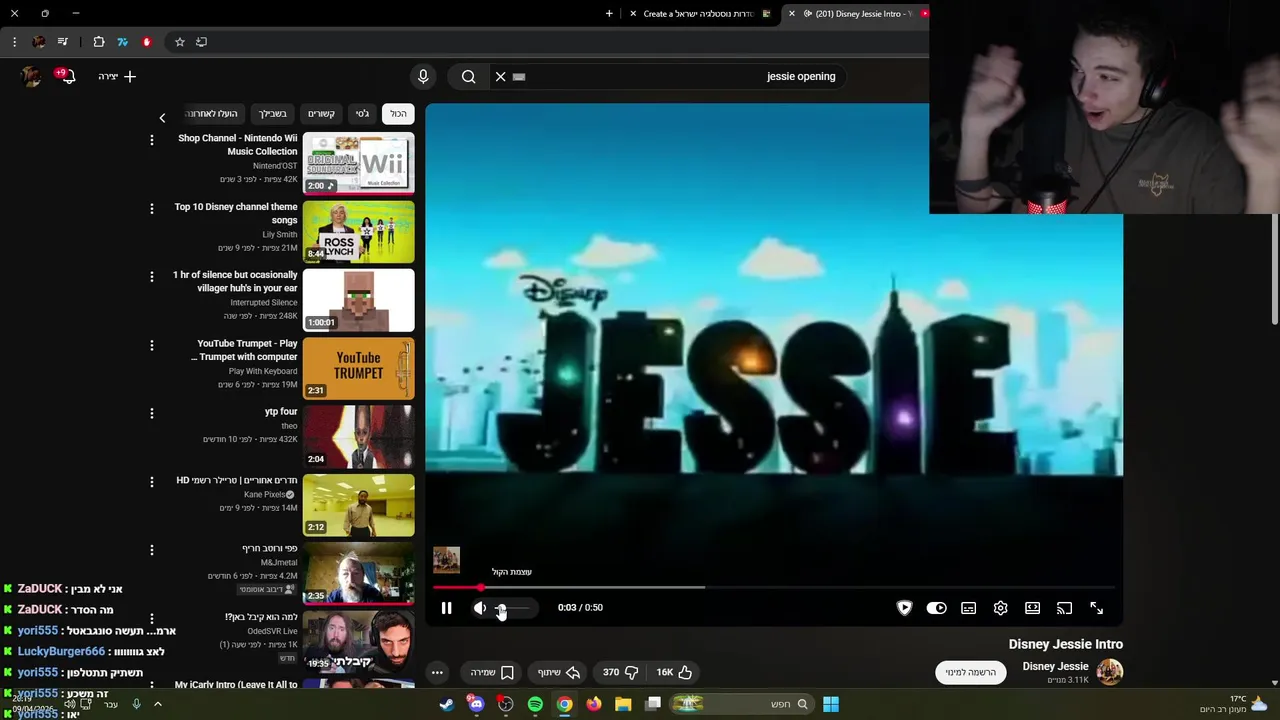1280x720 pixels.
Task: Pause the Disney Jessie Intro video
Action: click(x=446, y=608)
